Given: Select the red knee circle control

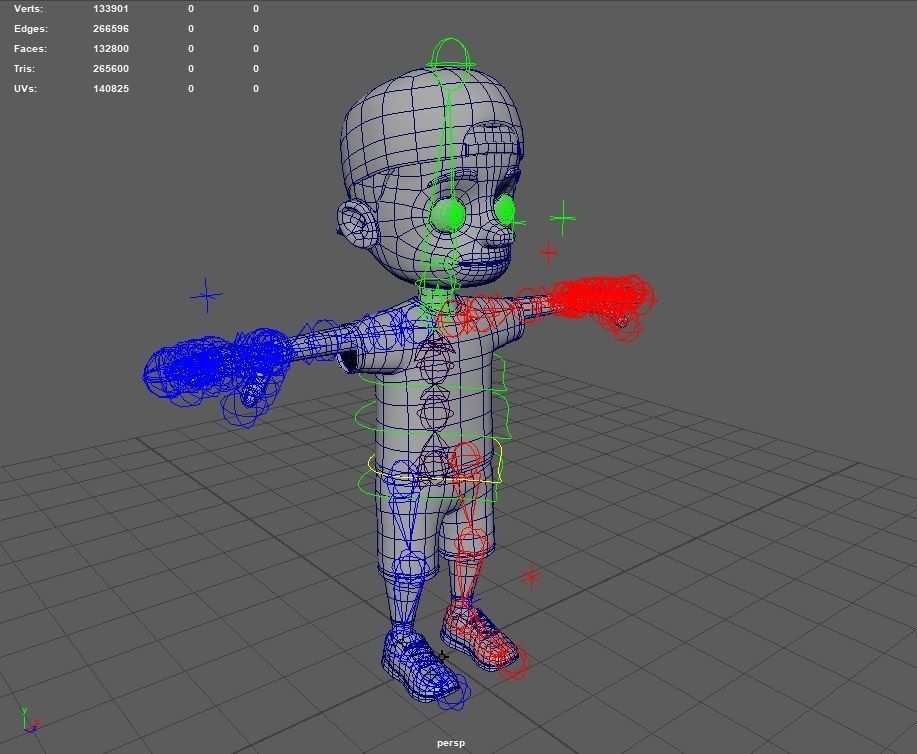Looking at the screenshot, I should pyautogui.click(x=472, y=543).
